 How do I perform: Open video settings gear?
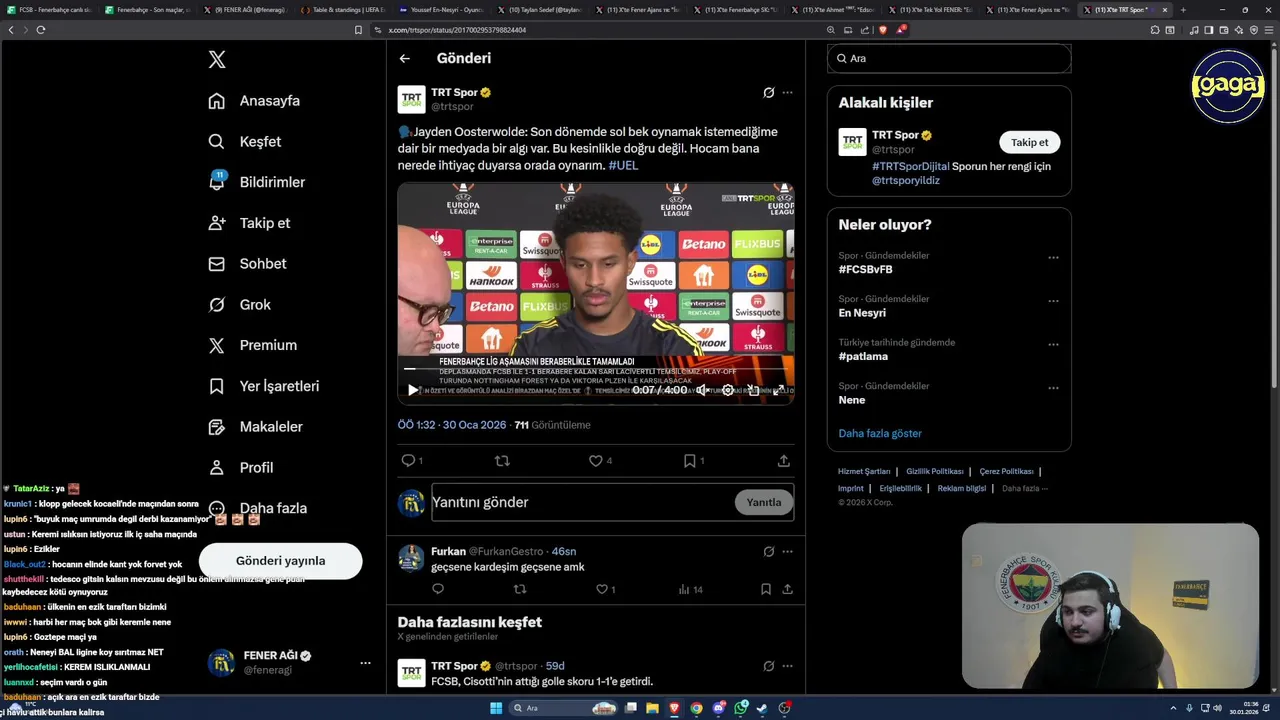[x=728, y=390]
